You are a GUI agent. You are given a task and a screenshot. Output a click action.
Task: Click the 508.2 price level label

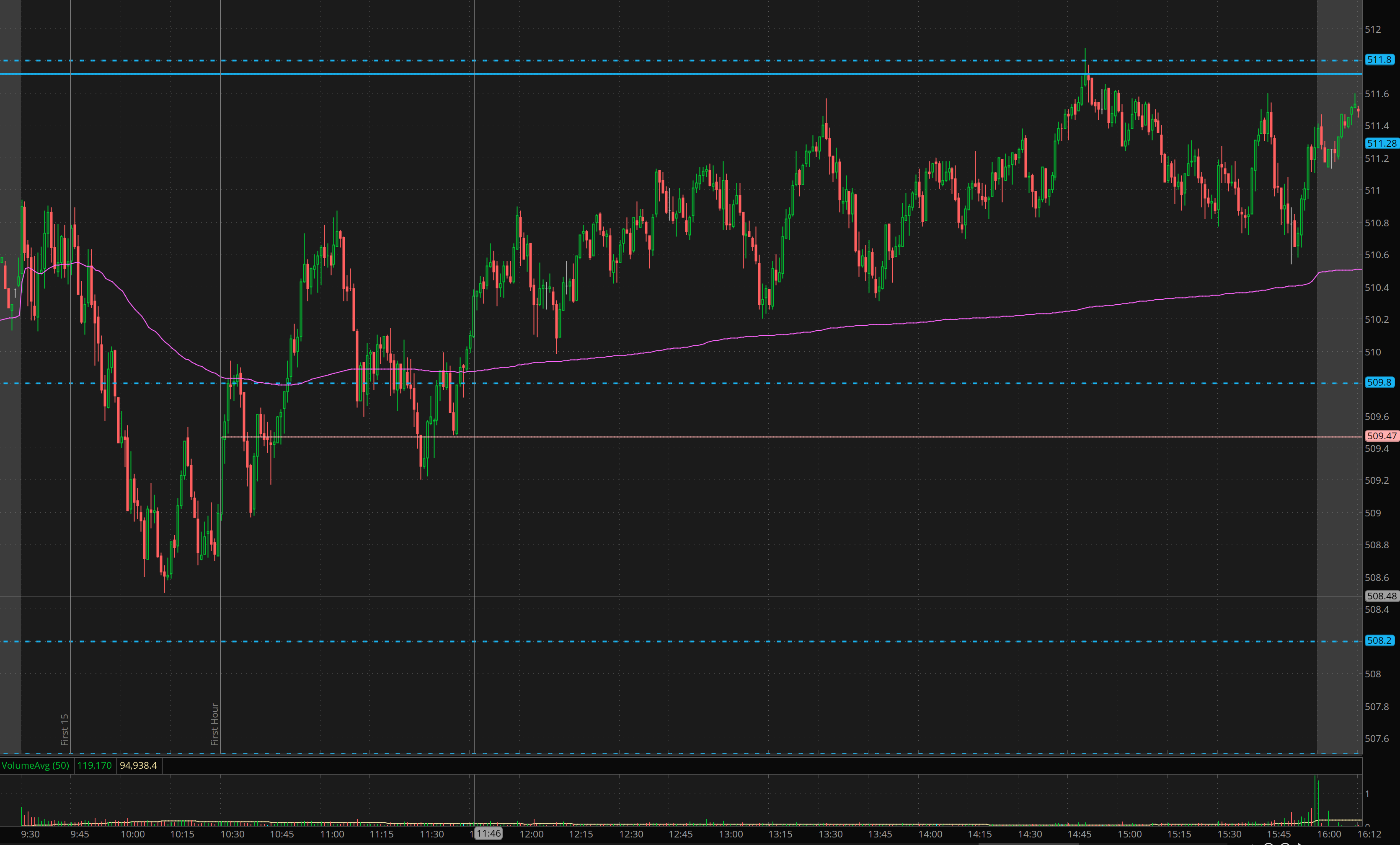[x=1379, y=641]
